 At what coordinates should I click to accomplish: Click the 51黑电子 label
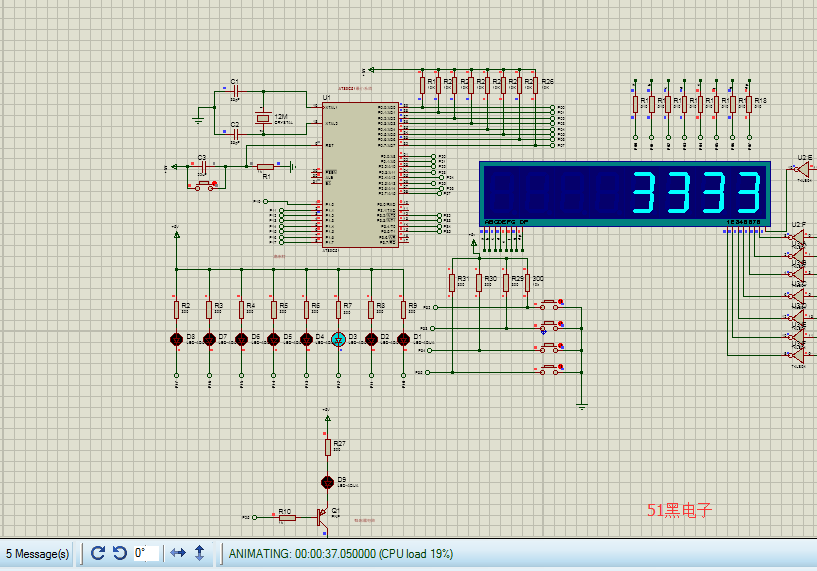pyautogui.click(x=679, y=510)
